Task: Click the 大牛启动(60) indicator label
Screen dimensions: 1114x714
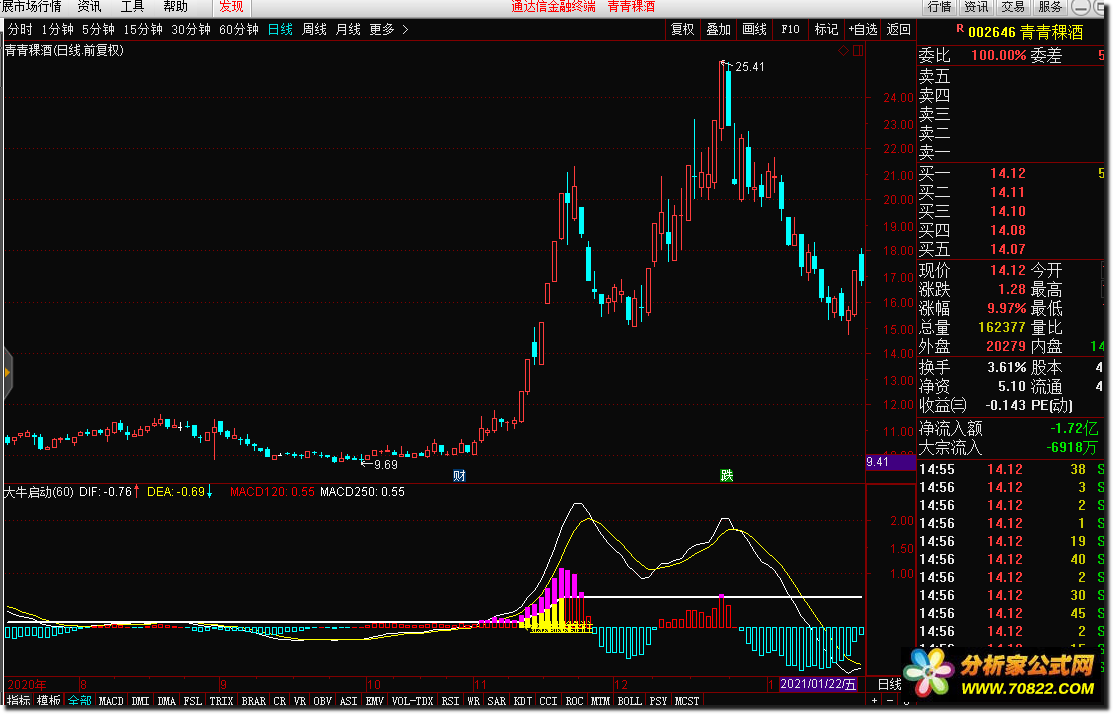Action: [38, 492]
